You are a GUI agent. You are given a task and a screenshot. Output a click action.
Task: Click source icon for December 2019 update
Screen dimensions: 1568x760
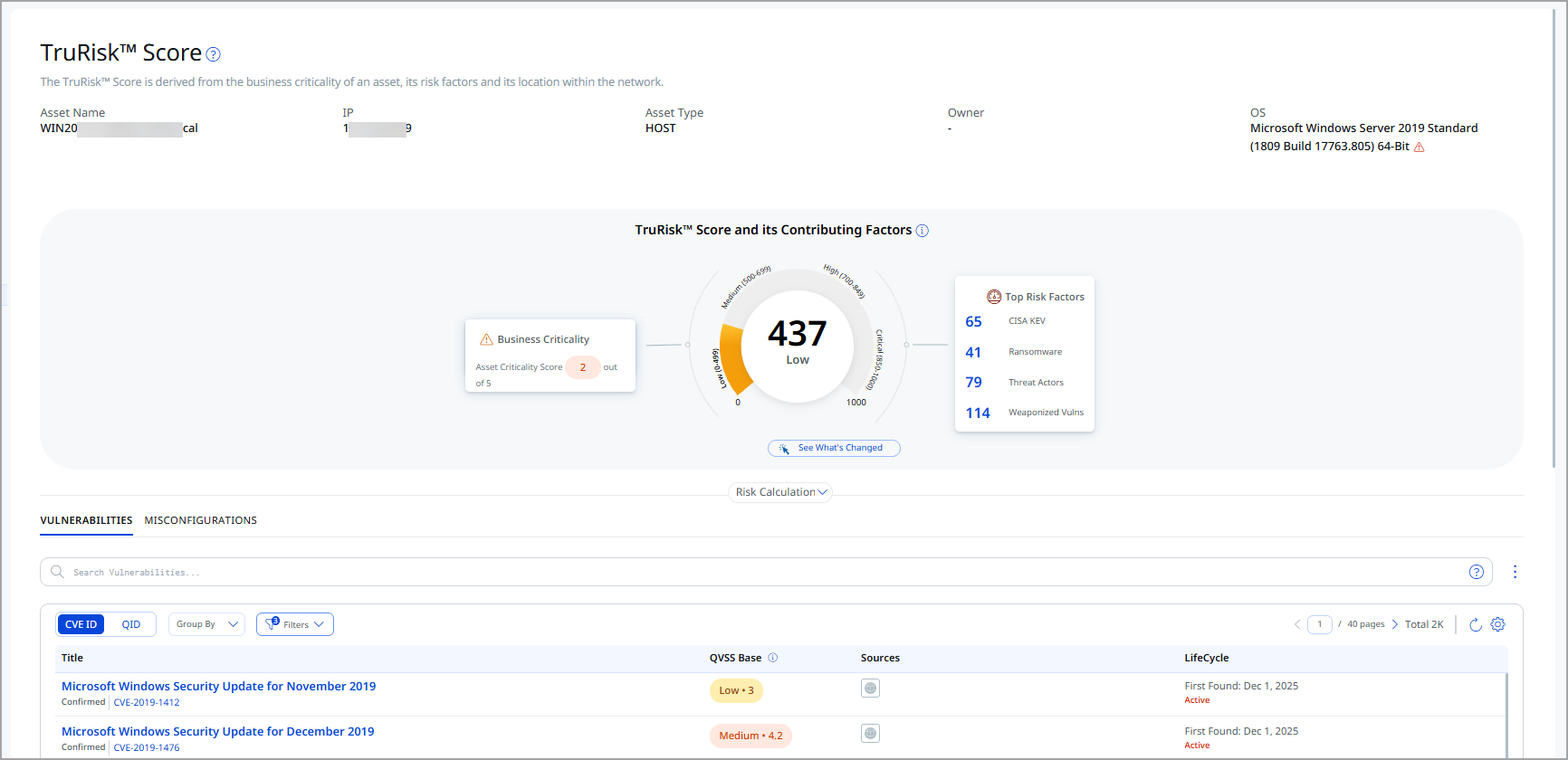tap(870, 734)
